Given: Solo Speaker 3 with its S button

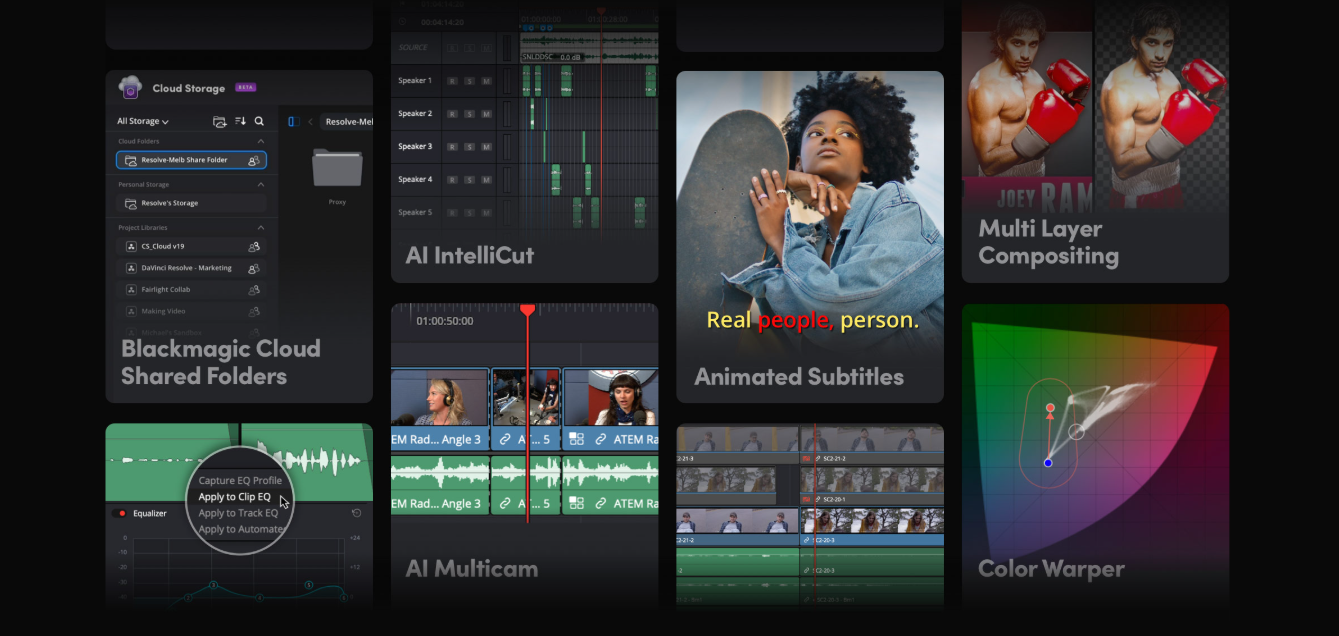Looking at the screenshot, I should pos(469,147).
